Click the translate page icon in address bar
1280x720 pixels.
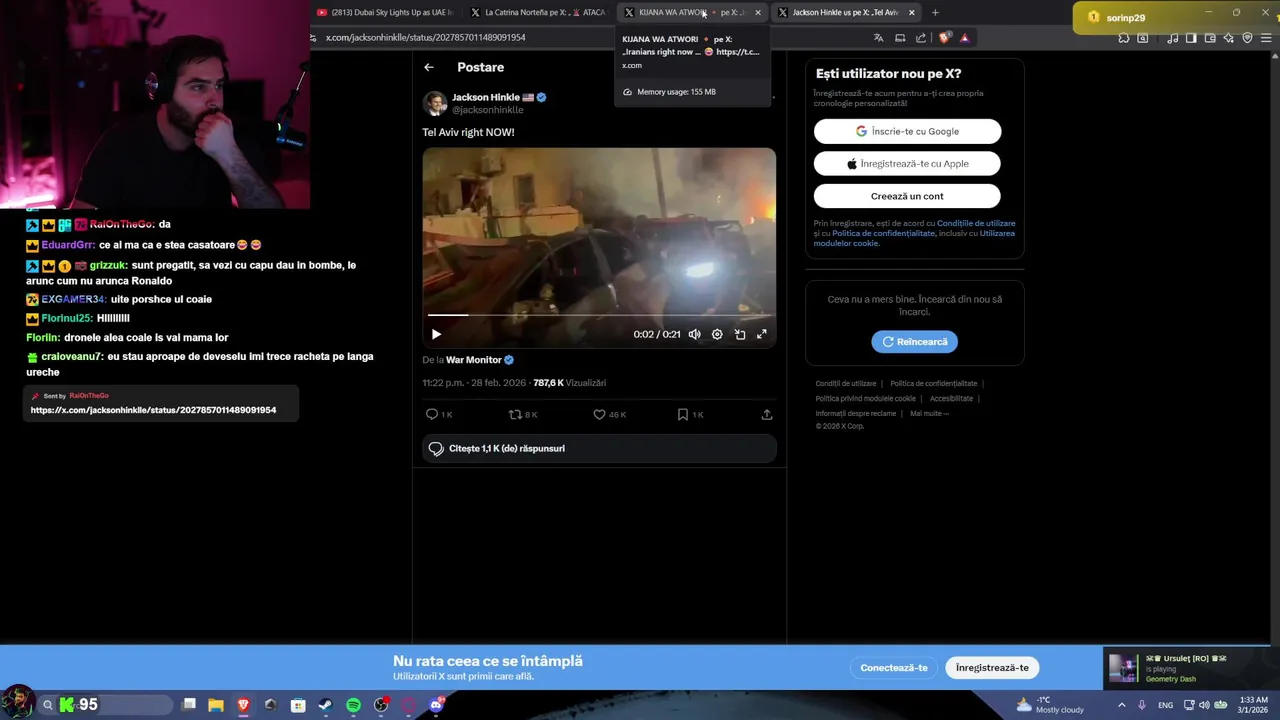tap(878, 38)
